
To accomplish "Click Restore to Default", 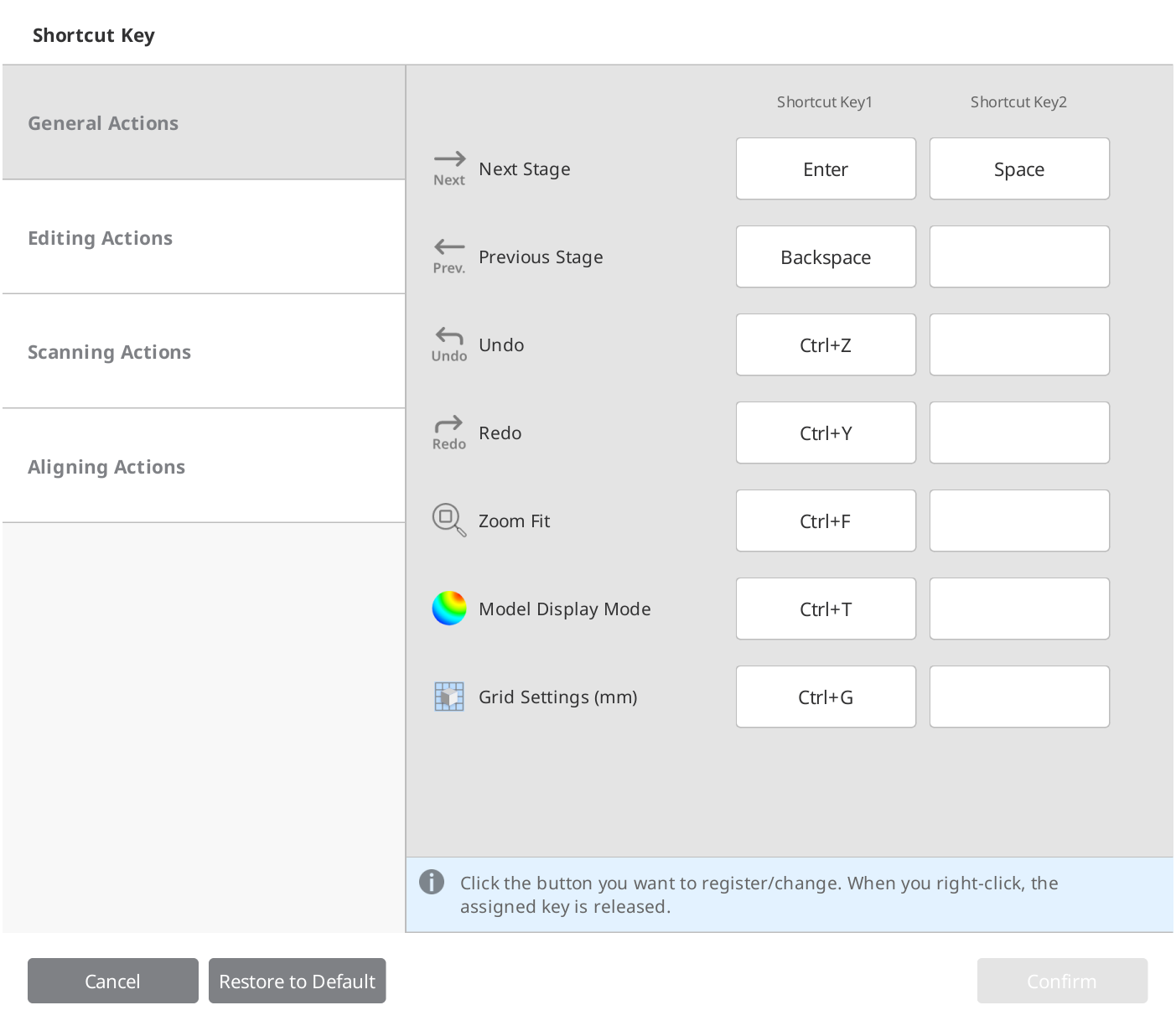I will 297,981.
